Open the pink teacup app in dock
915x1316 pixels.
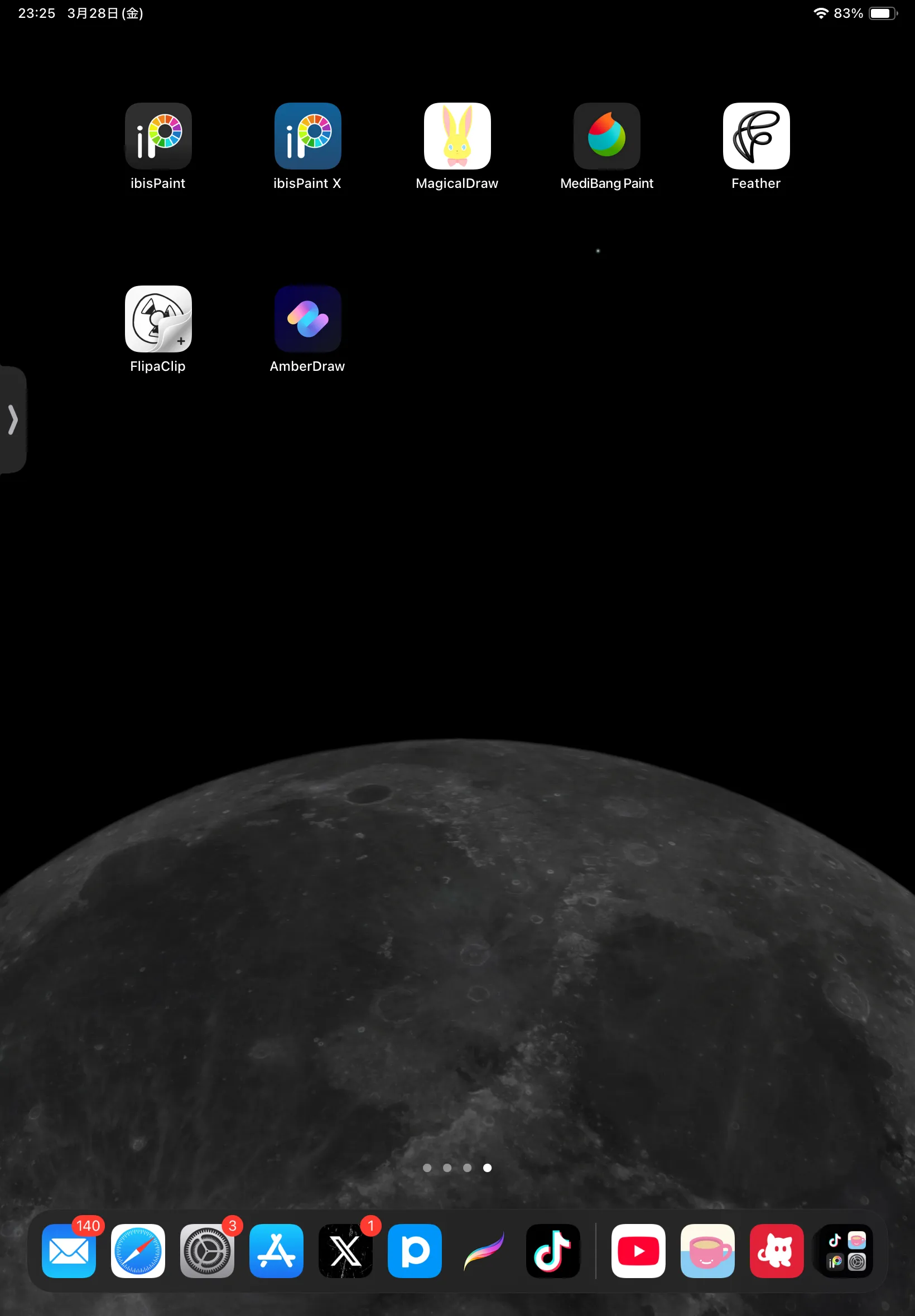pos(708,1251)
